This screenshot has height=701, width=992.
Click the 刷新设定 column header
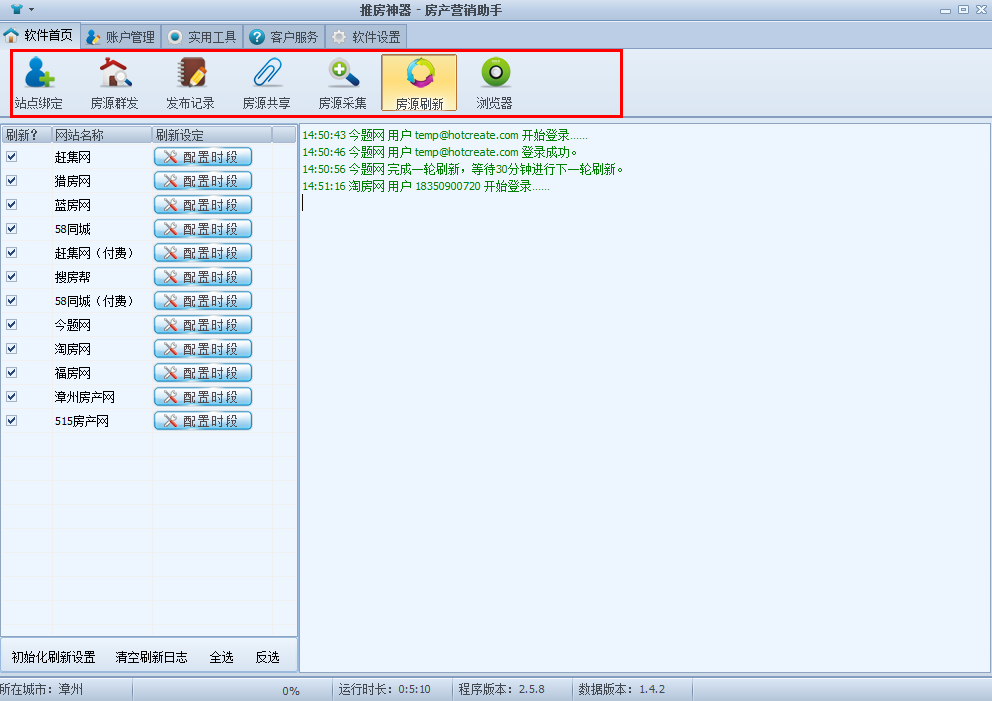(x=212, y=135)
